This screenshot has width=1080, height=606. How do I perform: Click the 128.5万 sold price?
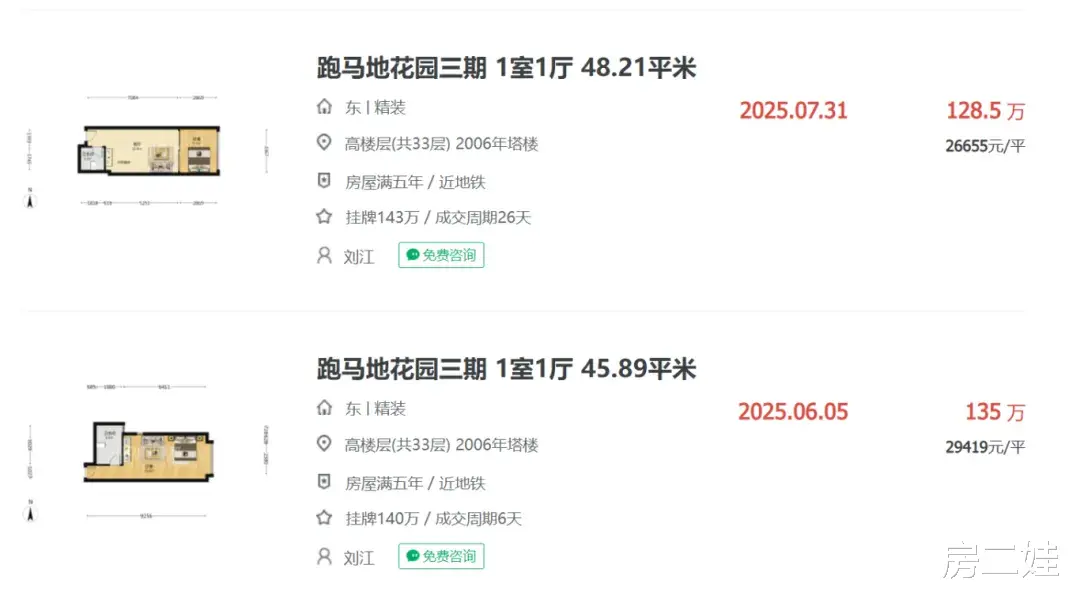point(985,111)
